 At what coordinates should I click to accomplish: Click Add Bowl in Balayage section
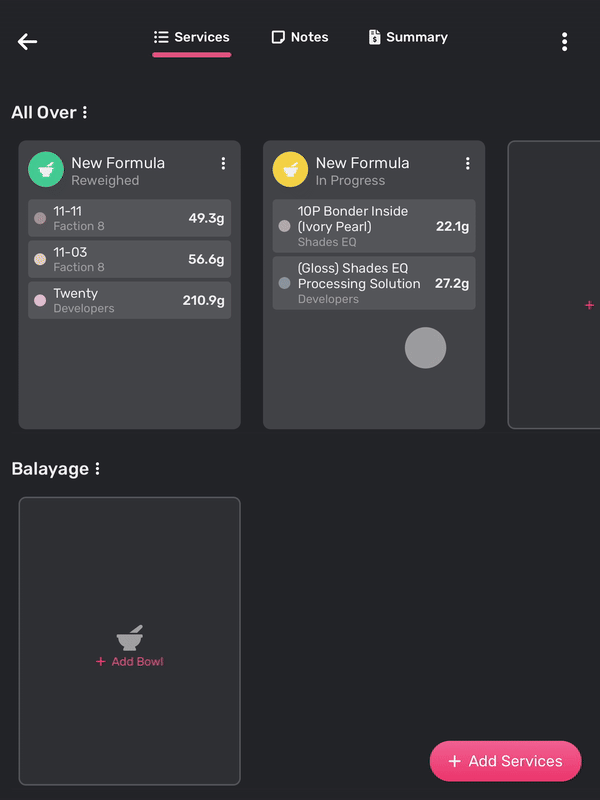pos(130,662)
